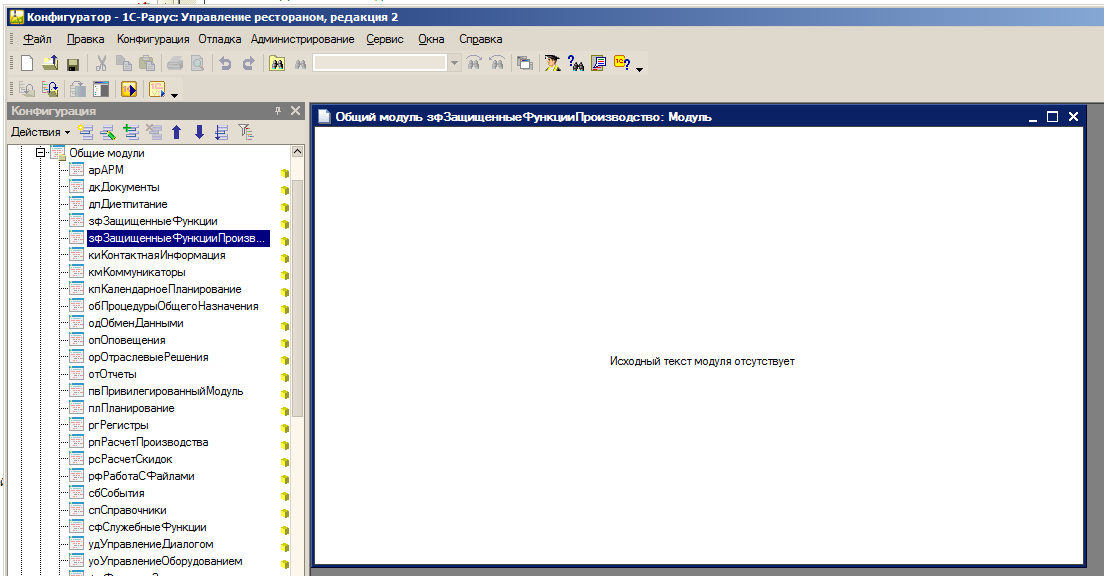Click the tree scrollbar up arrow
Screen dimensions: 1104x576
pos(297,151)
